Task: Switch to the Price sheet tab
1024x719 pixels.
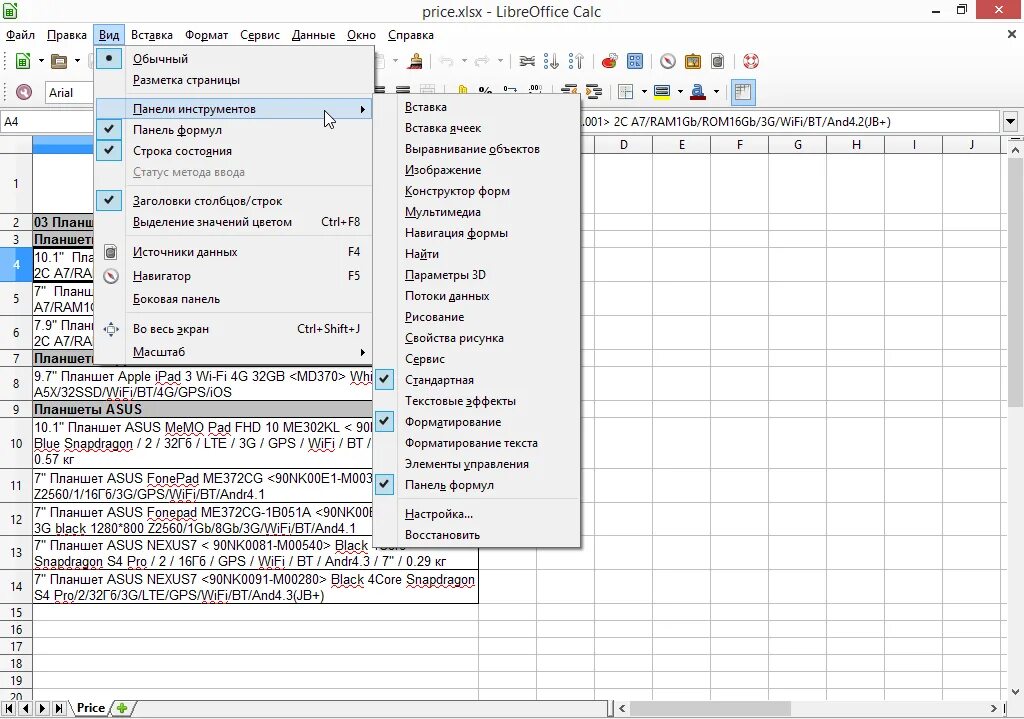Action: pos(91,707)
